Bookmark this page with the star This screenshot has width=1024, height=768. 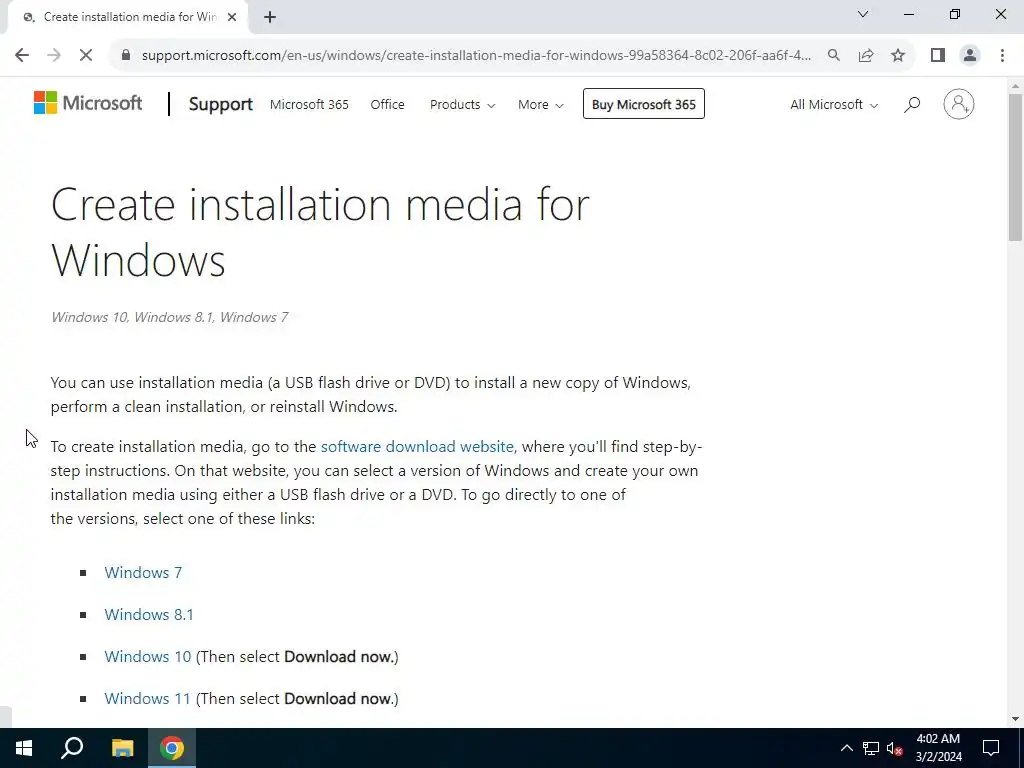pos(898,56)
